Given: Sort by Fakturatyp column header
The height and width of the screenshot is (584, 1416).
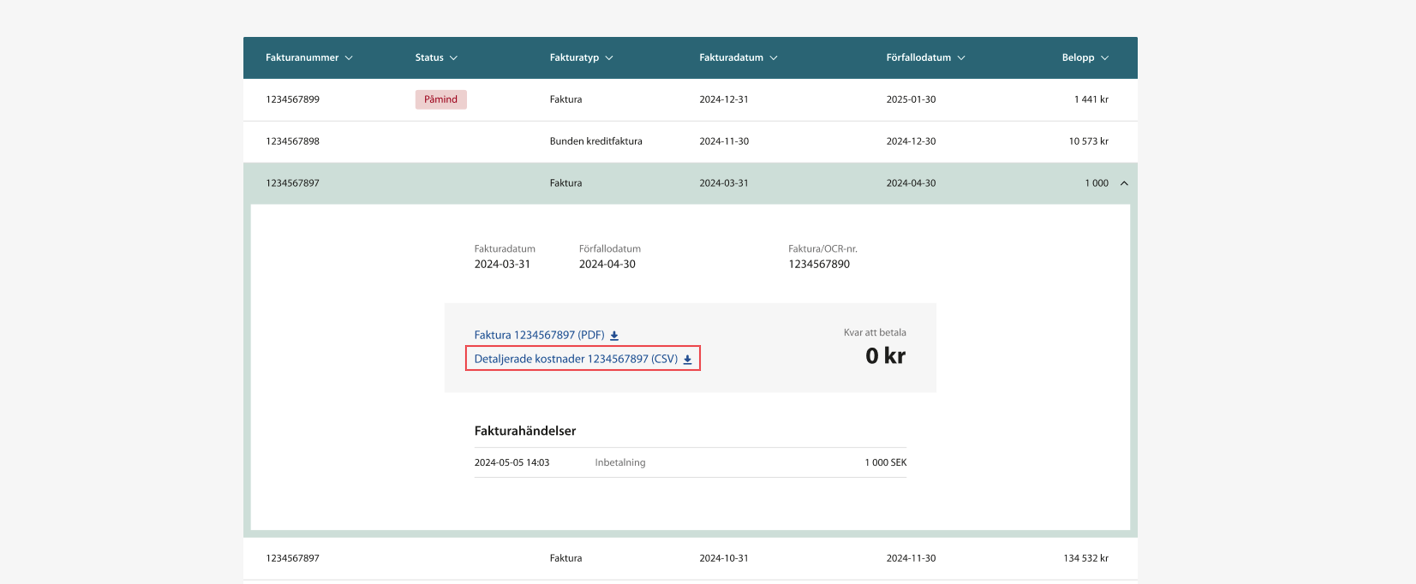Looking at the screenshot, I should pyautogui.click(x=581, y=58).
